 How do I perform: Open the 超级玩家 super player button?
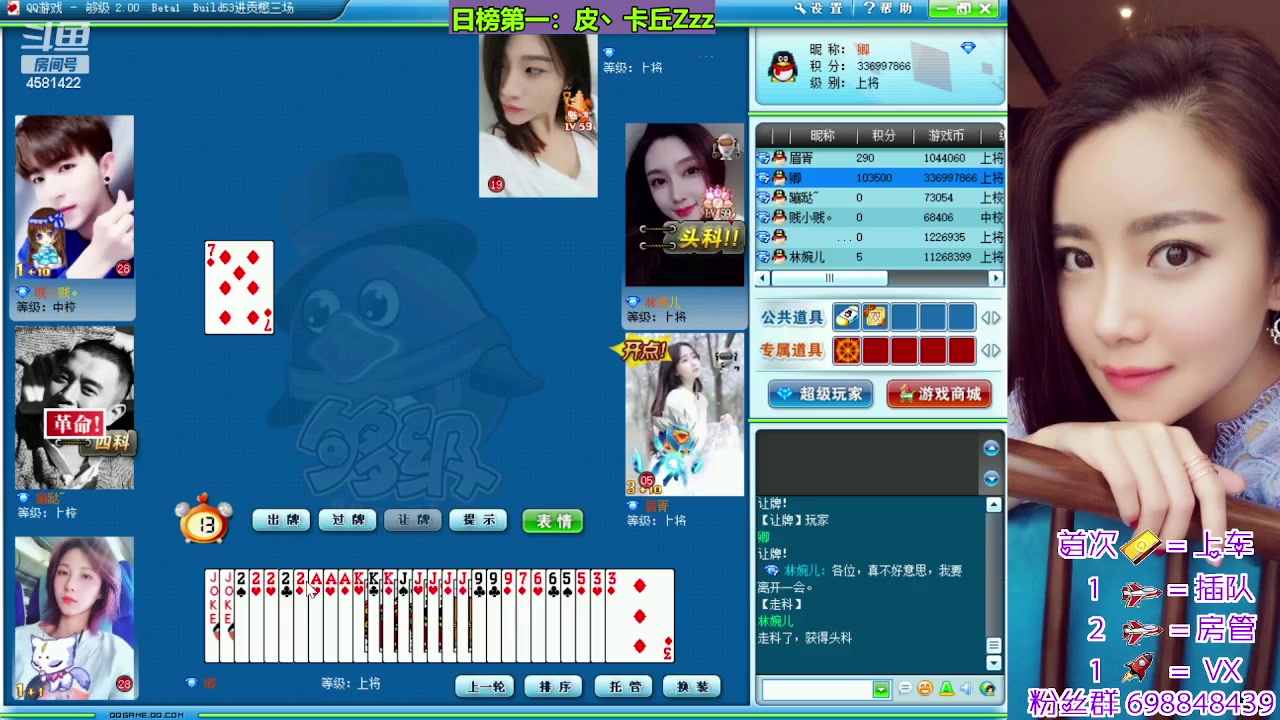point(820,394)
